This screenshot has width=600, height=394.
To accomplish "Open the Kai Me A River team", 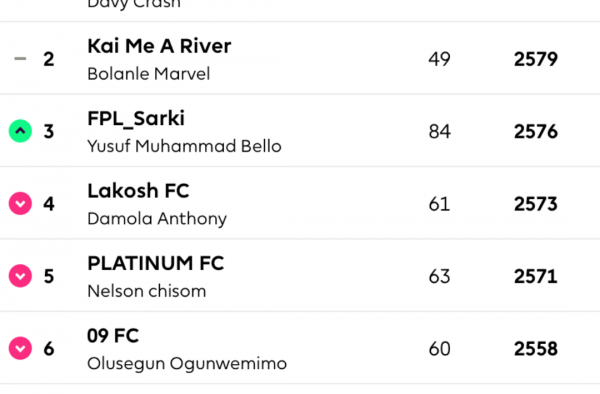I will (x=159, y=46).
